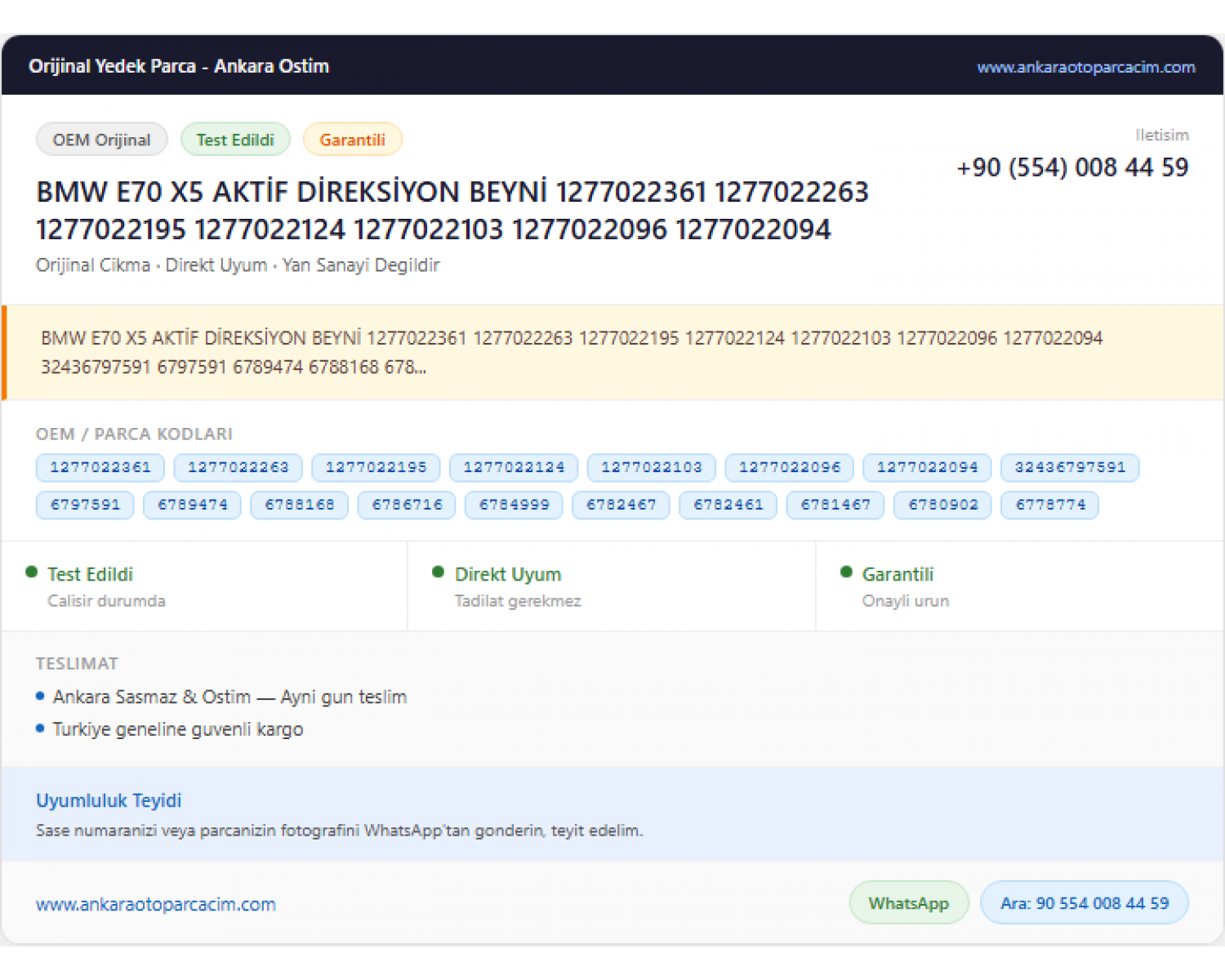Click the BMW E70 X5 product title

click(452, 211)
